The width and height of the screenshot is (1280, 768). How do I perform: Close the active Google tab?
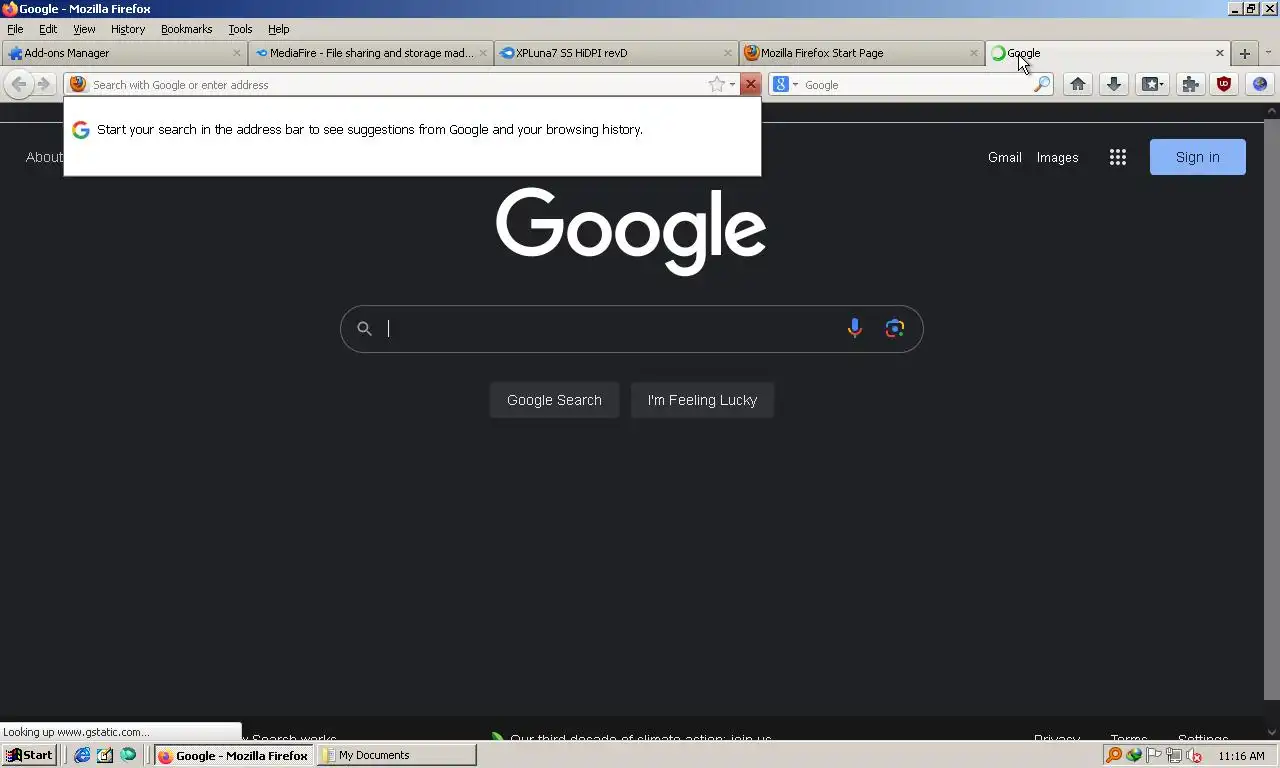(1220, 53)
